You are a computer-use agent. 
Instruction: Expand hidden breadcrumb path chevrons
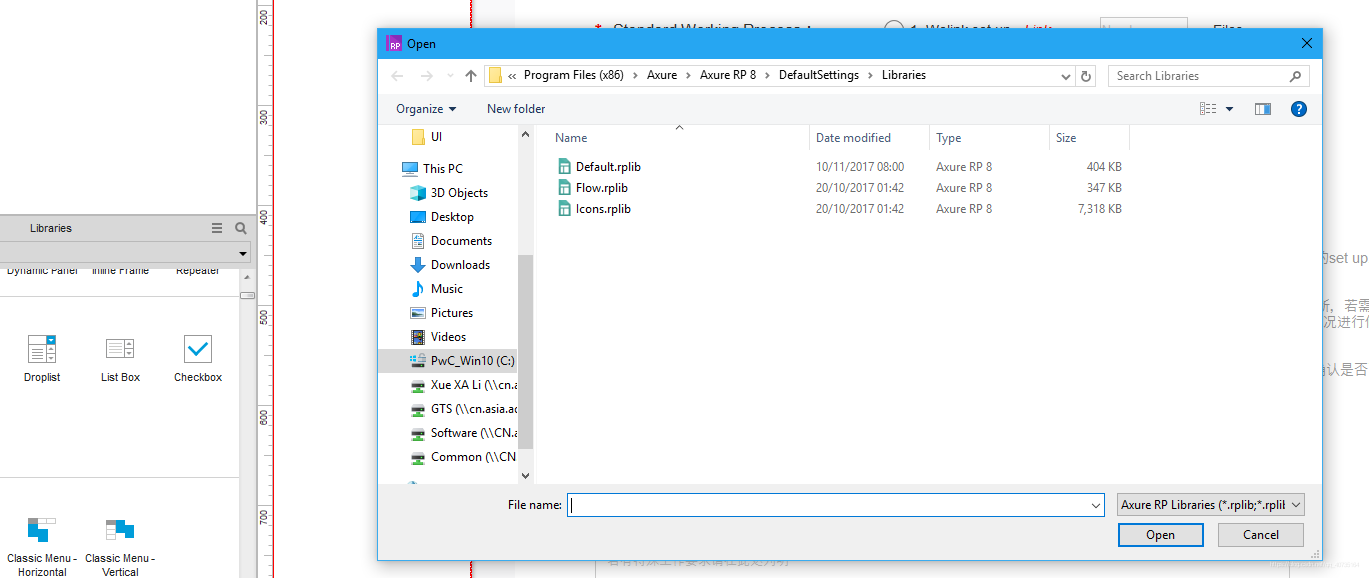point(513,76)
